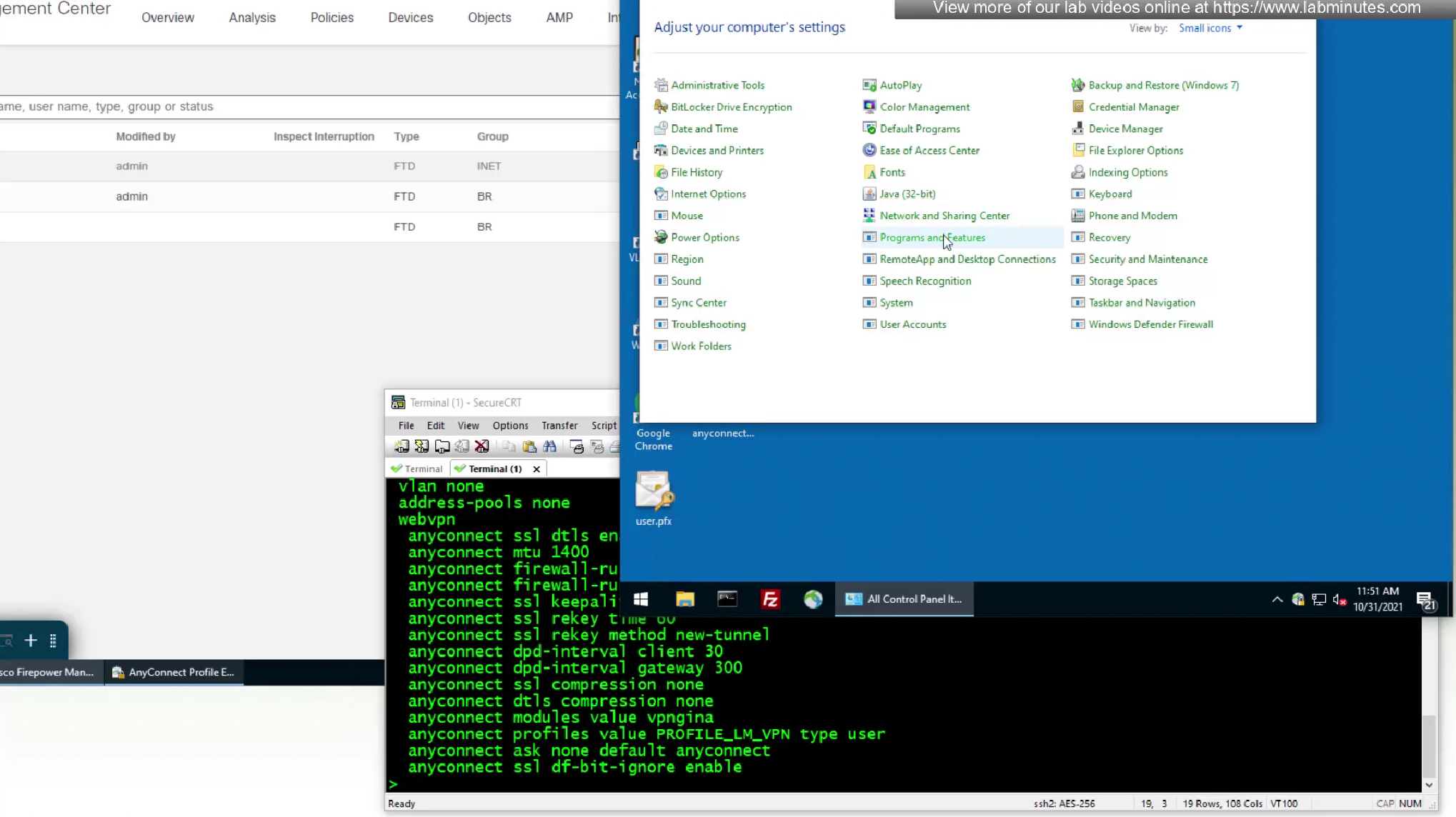Click the Disconnect red X icon
Image resolution: width=1456 pixels, height=817 pixels.
tap(482, 447)
